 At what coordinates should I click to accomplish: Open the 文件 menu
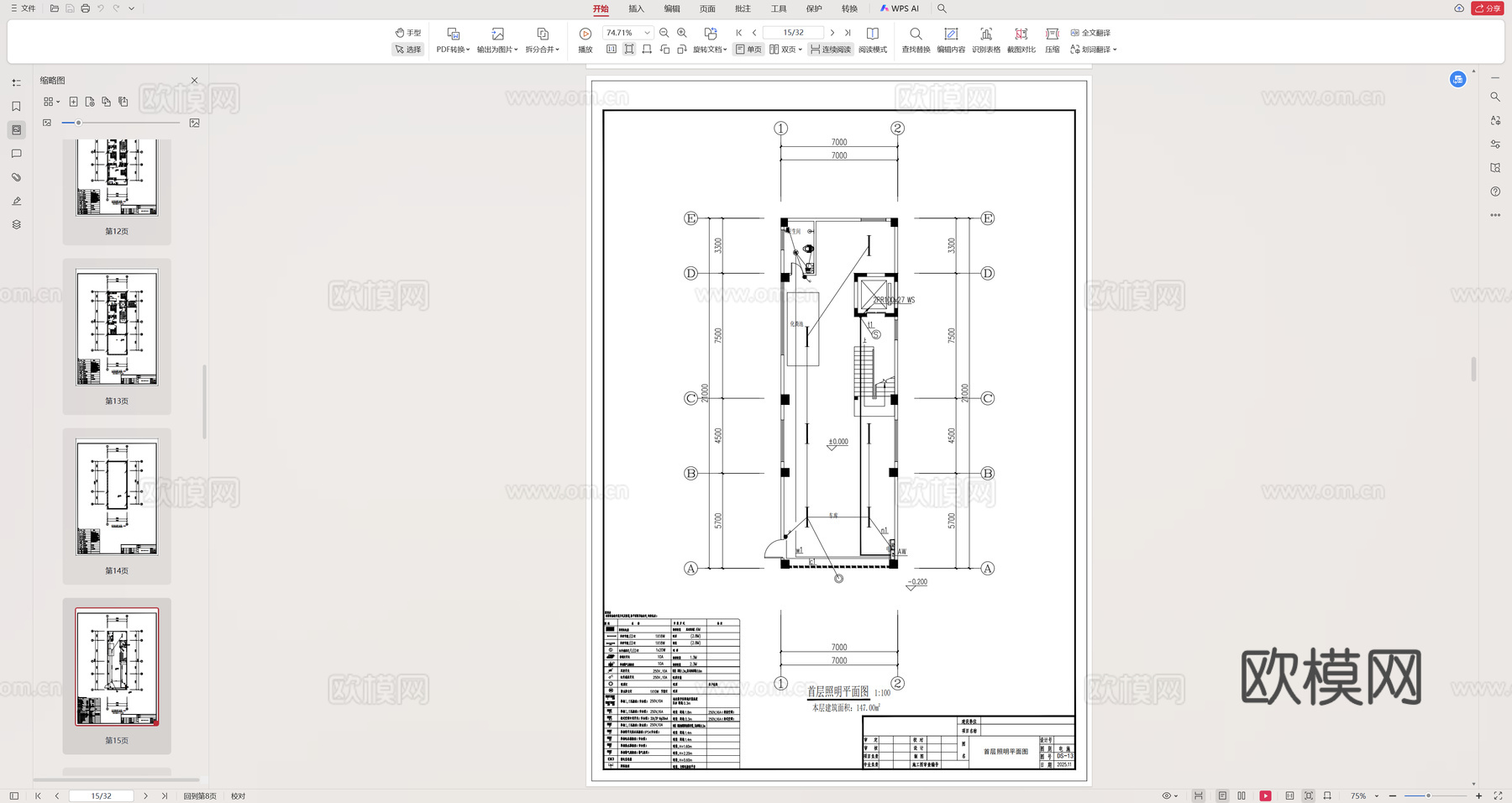(x=23, y=8)
